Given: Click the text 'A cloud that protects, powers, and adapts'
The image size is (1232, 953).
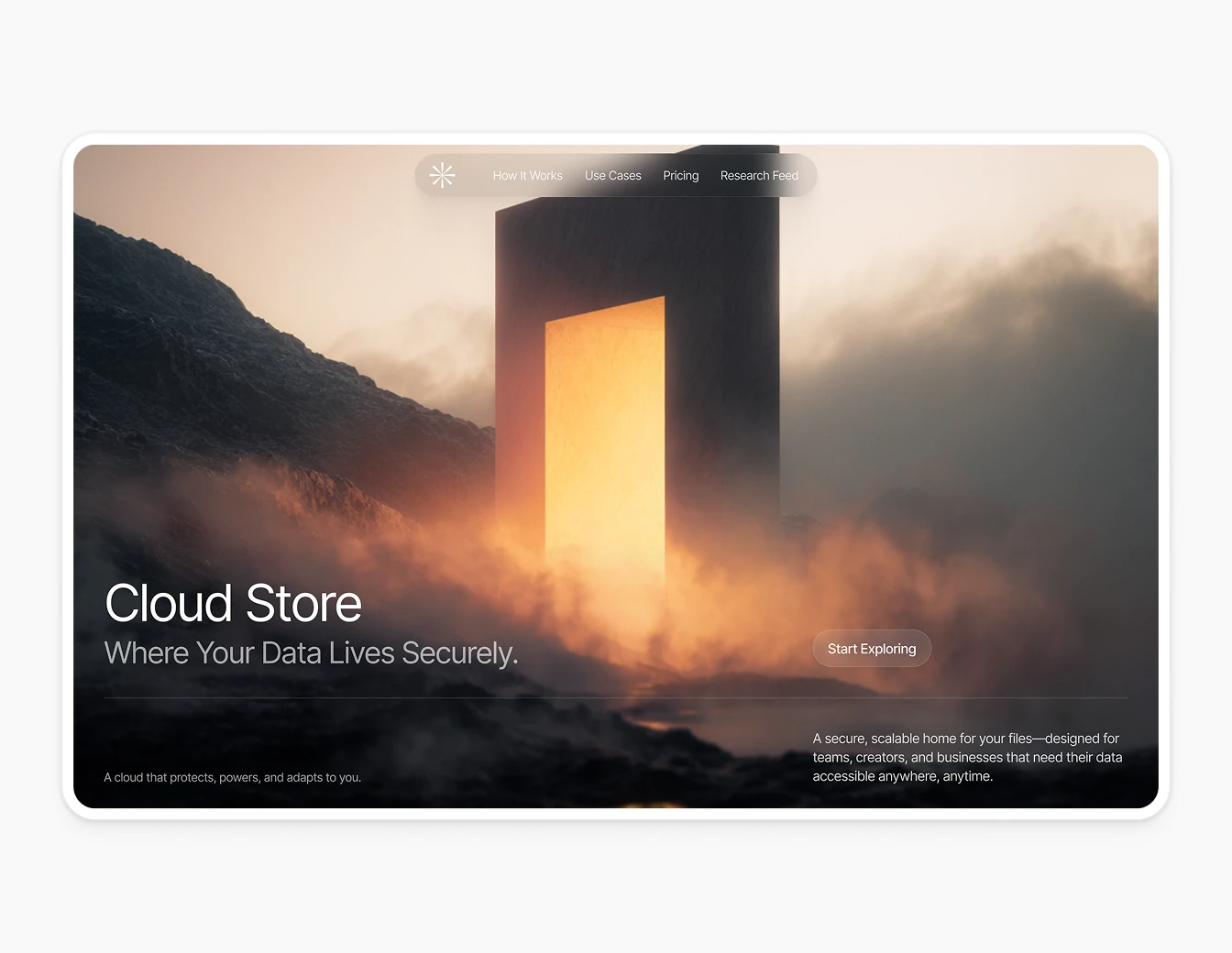Looking at the screenshot, I should (233, 777).
